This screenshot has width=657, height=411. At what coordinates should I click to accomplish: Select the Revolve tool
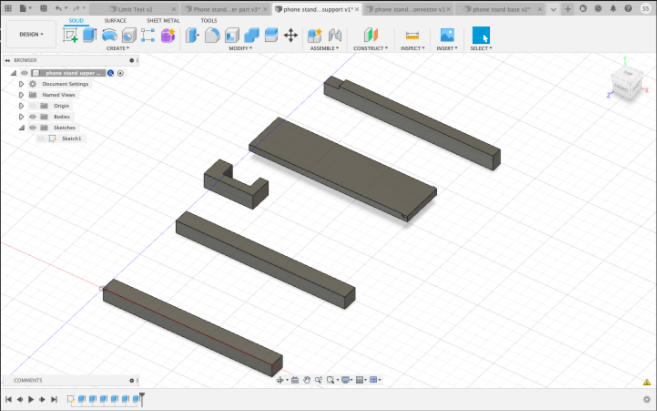109,35
